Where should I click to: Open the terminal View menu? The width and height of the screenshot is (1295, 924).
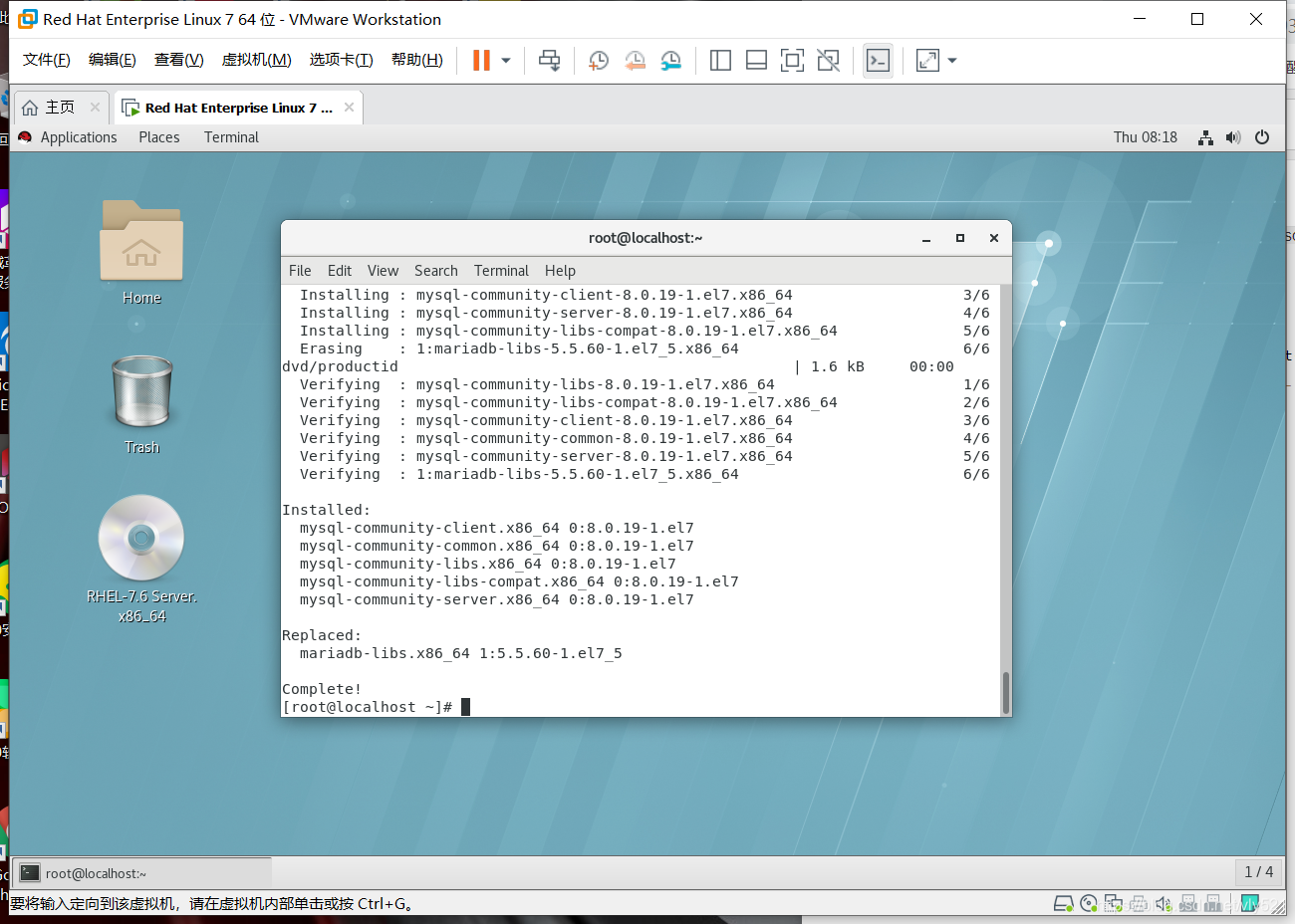point(383,271)
